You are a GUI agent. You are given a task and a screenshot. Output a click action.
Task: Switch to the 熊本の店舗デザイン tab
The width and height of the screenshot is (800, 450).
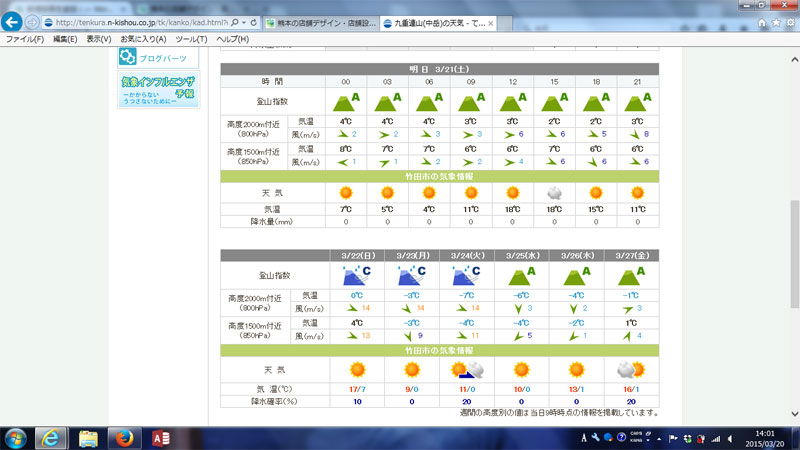pyautogui.click(x=321, y=23)
